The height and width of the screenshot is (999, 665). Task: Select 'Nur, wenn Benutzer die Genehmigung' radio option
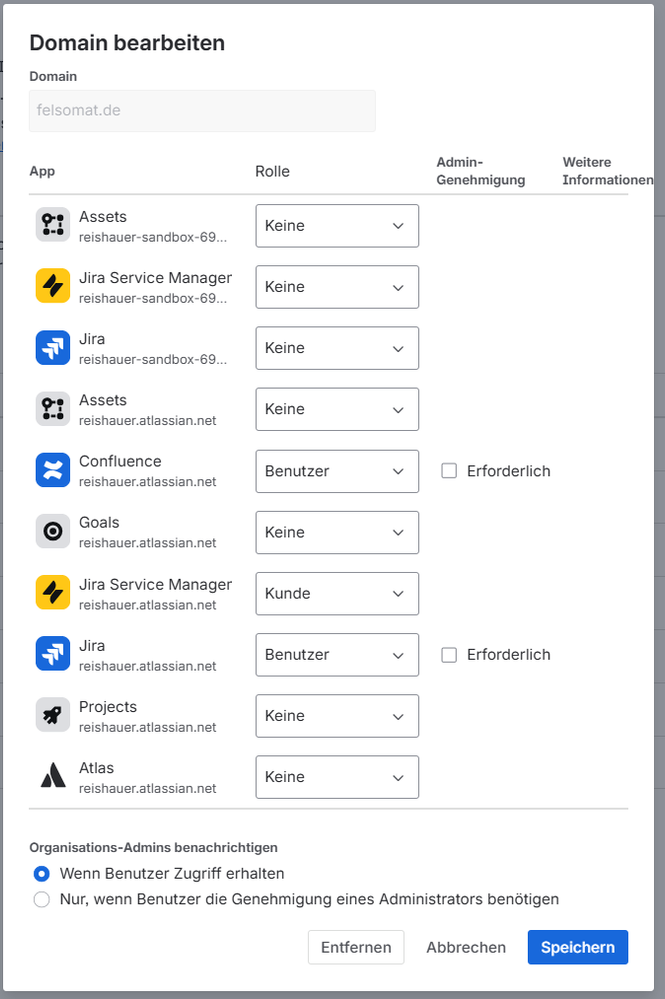(41, 900)
